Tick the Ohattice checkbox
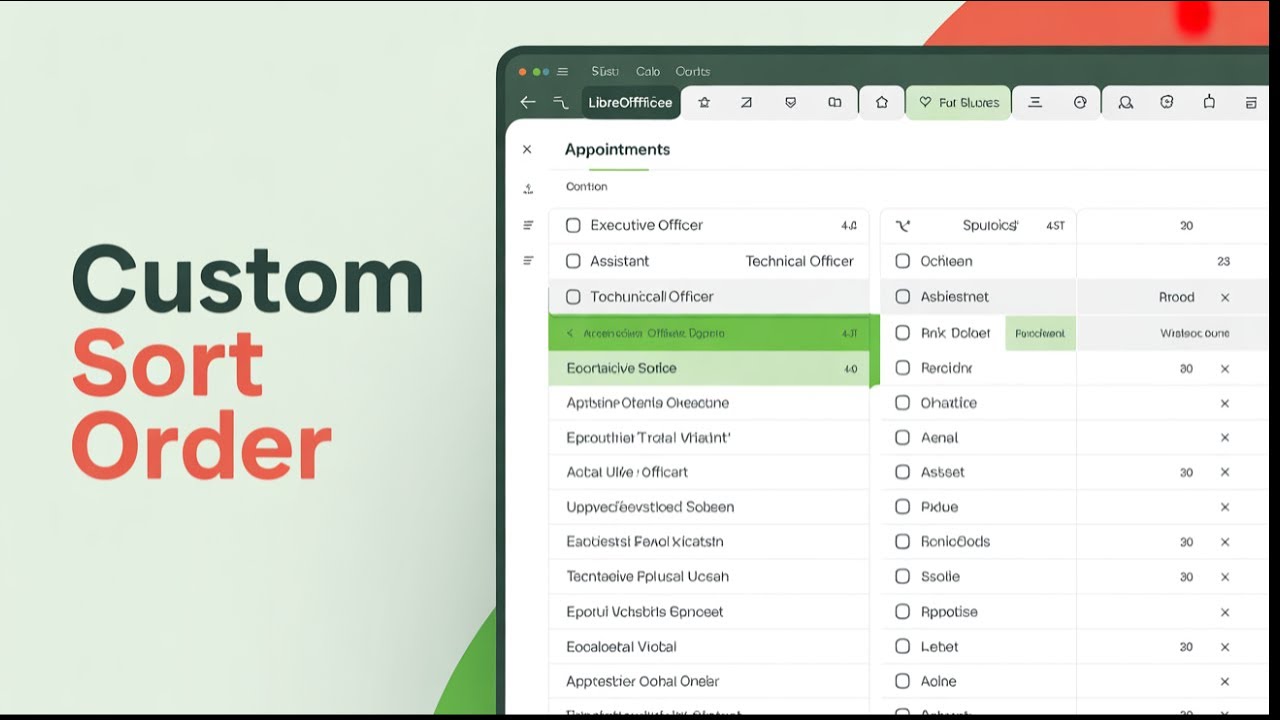Screen dimensions: 1280x720 (902, 403)
